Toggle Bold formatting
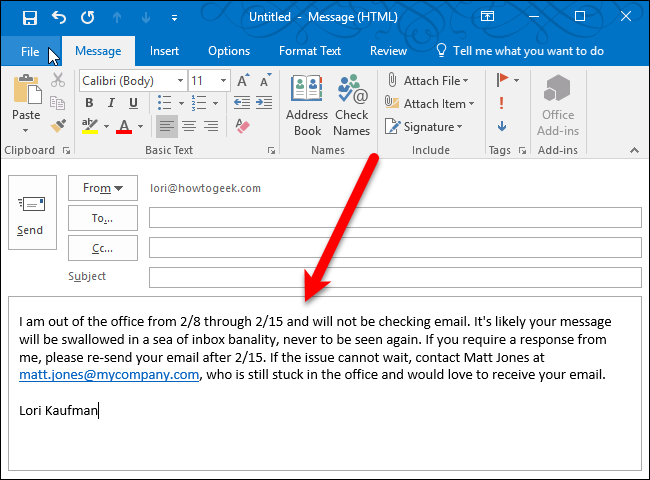 tap(89, 102)
